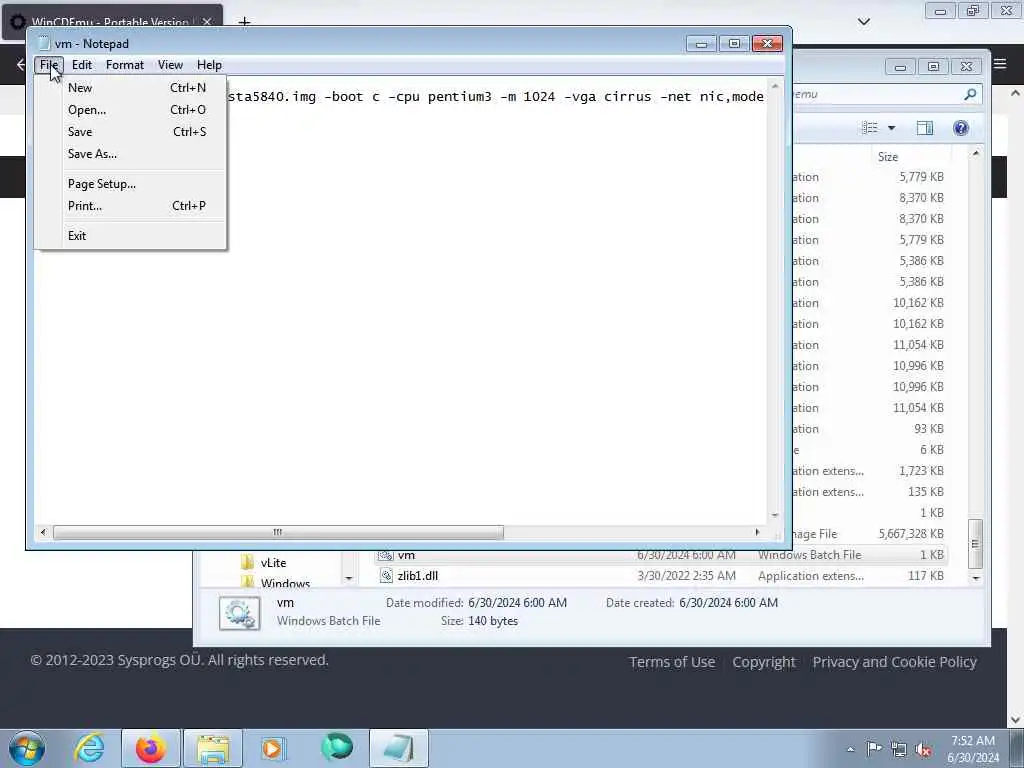The image size is (1024, 768).
Task: Select the Windows folder in the navigation tree
Action: coord(285,583)
